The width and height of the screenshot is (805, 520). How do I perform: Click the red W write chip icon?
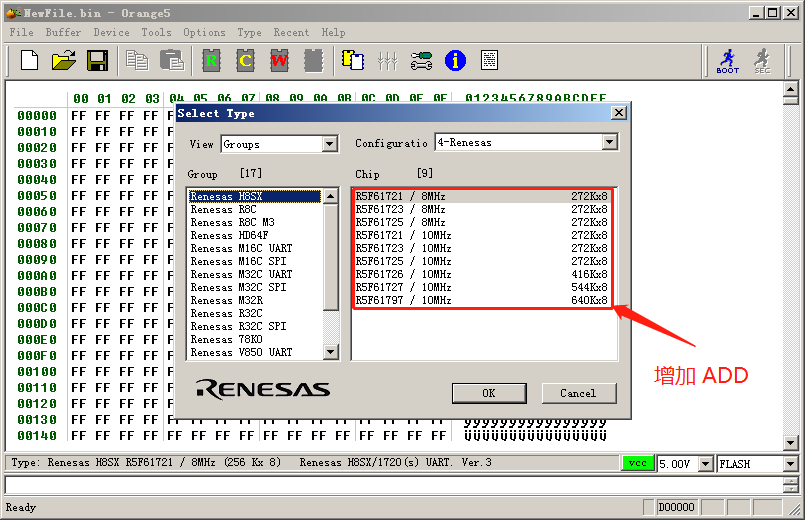coord(279,61)
